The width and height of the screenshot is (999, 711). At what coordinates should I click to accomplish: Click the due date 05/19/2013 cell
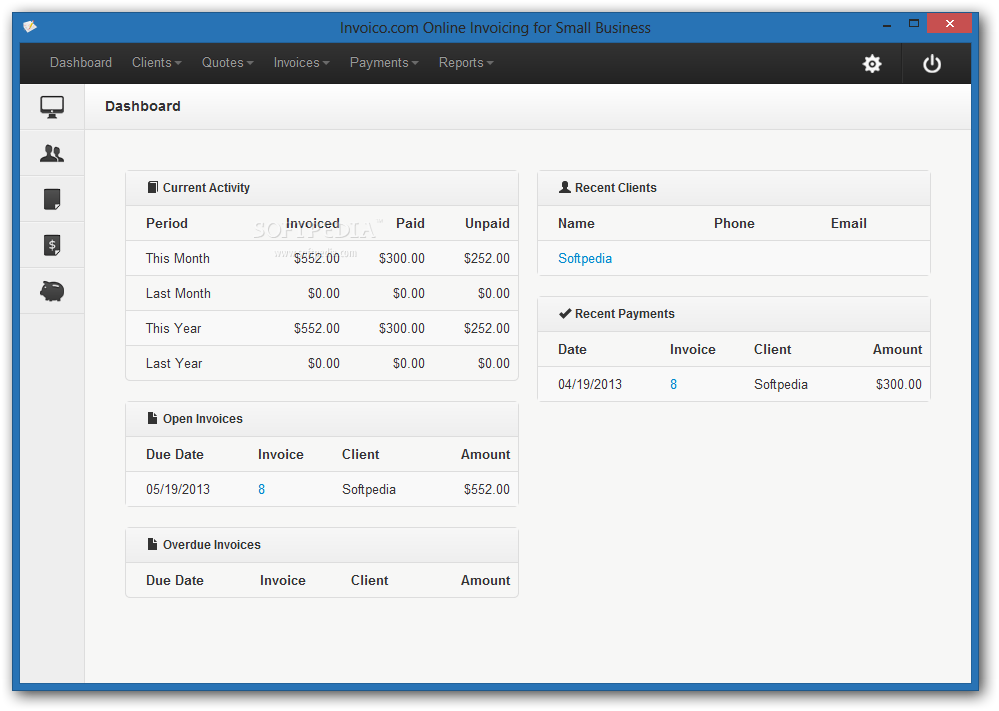tap(178, 489)
